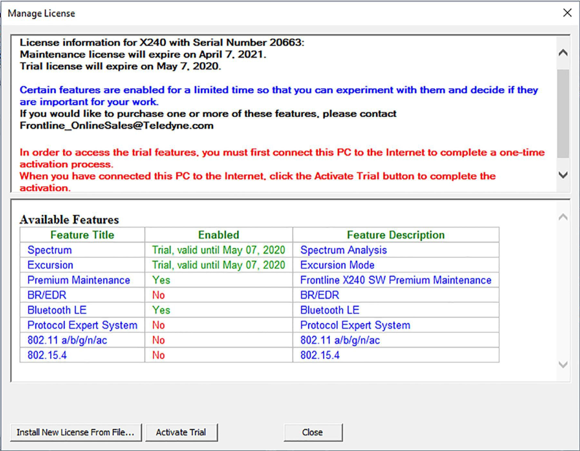Click the Feature Description column header
This screenshot has width=580, height=451.
[396, 235]
